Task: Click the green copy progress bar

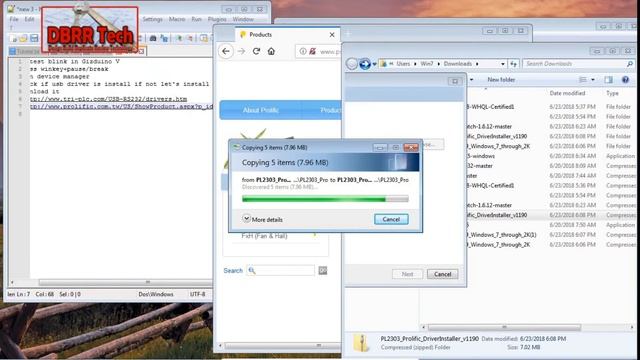Action: (325, 199)
